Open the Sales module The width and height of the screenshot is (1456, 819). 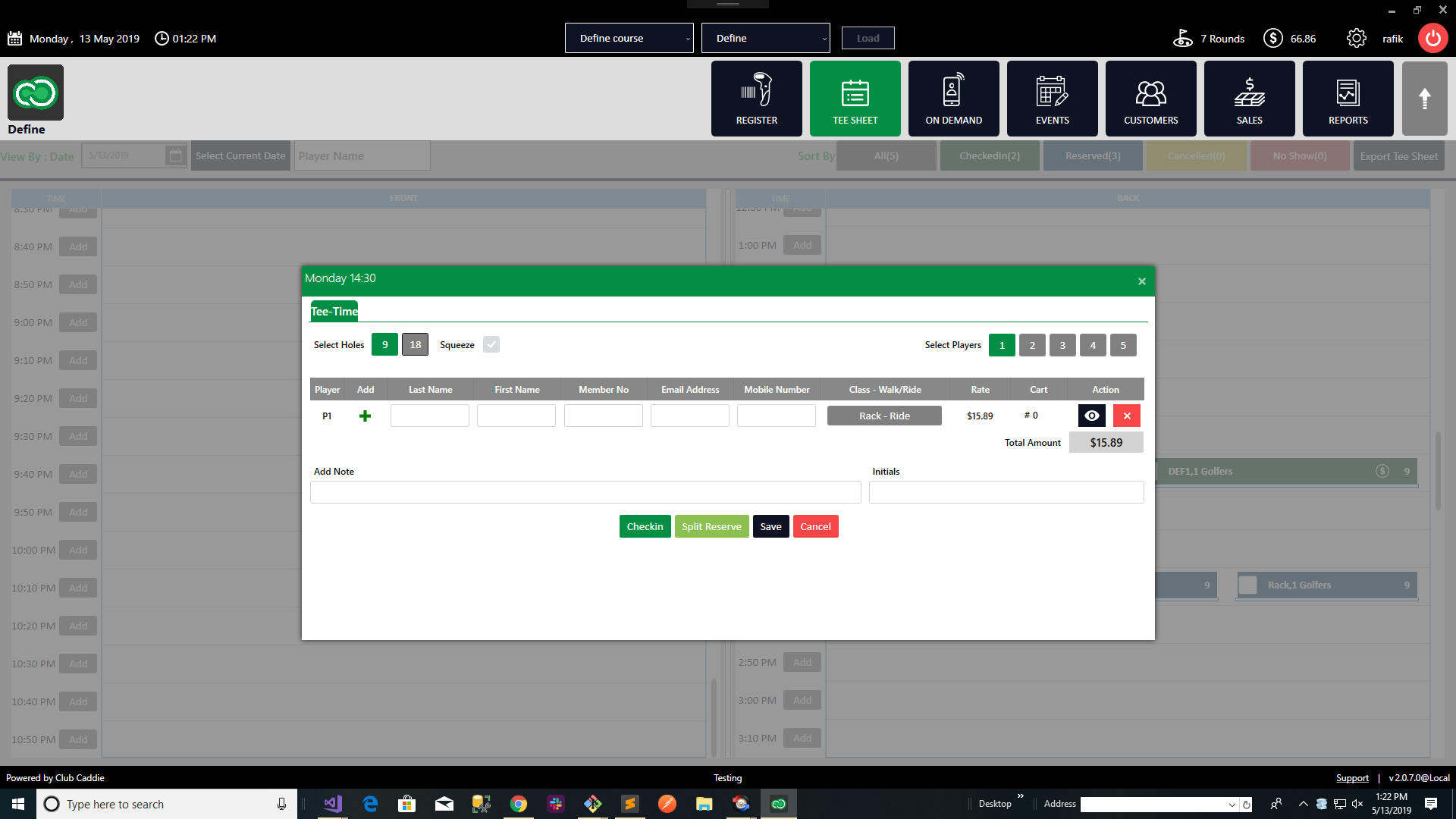pos(1249,99)
